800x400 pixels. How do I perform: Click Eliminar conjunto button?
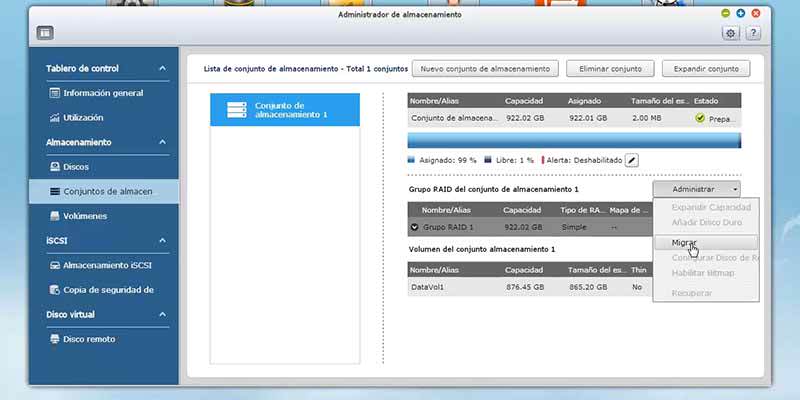pyautogui.click(x=610, y=69)
